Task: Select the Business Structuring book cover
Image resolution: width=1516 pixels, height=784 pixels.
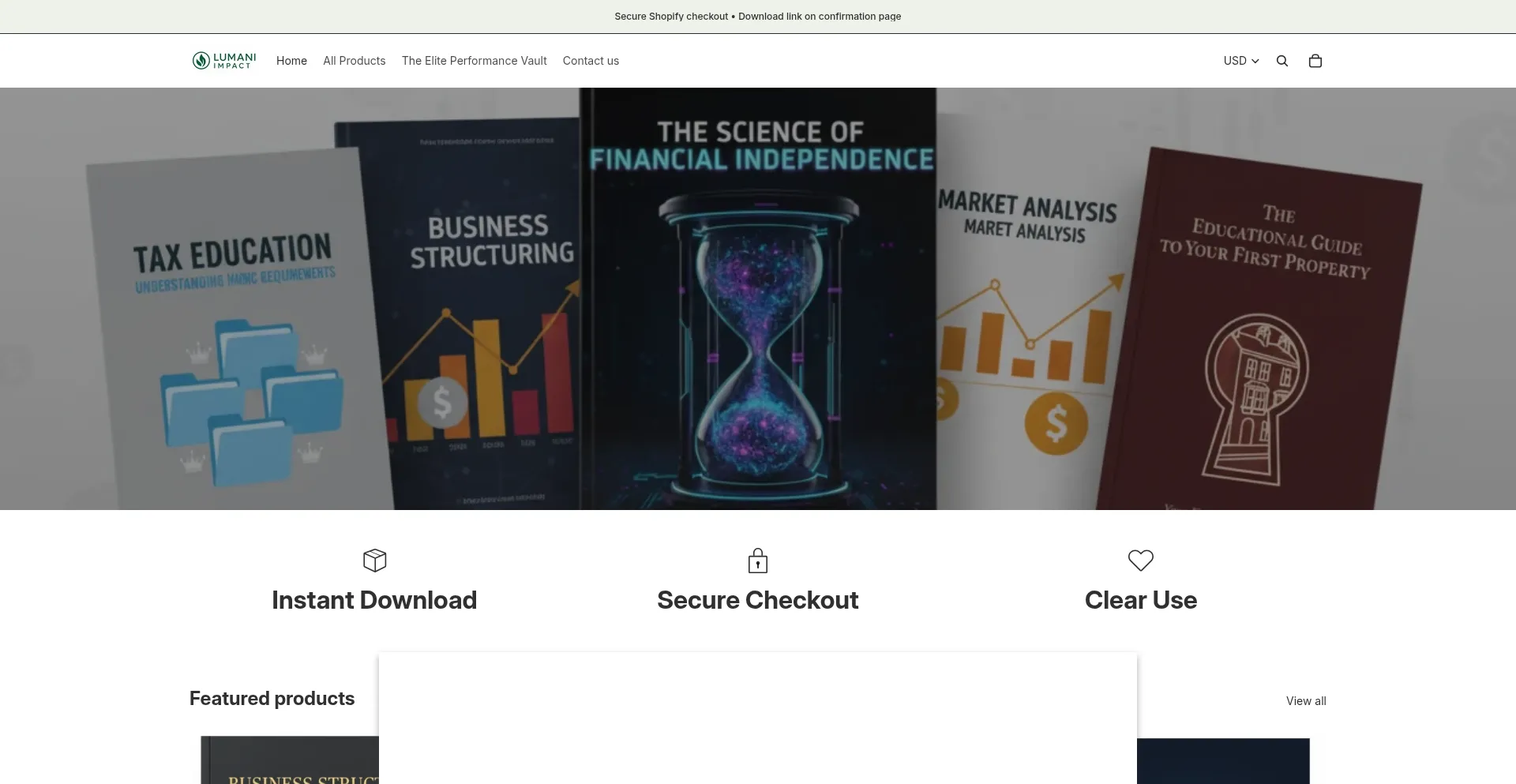Action: point(466,316)
